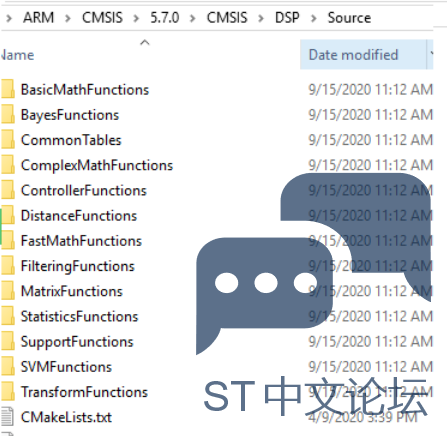
Task: Click date modified of ComplexMathFunctions row
Action: pyautogui.click(x=371, y=165)
